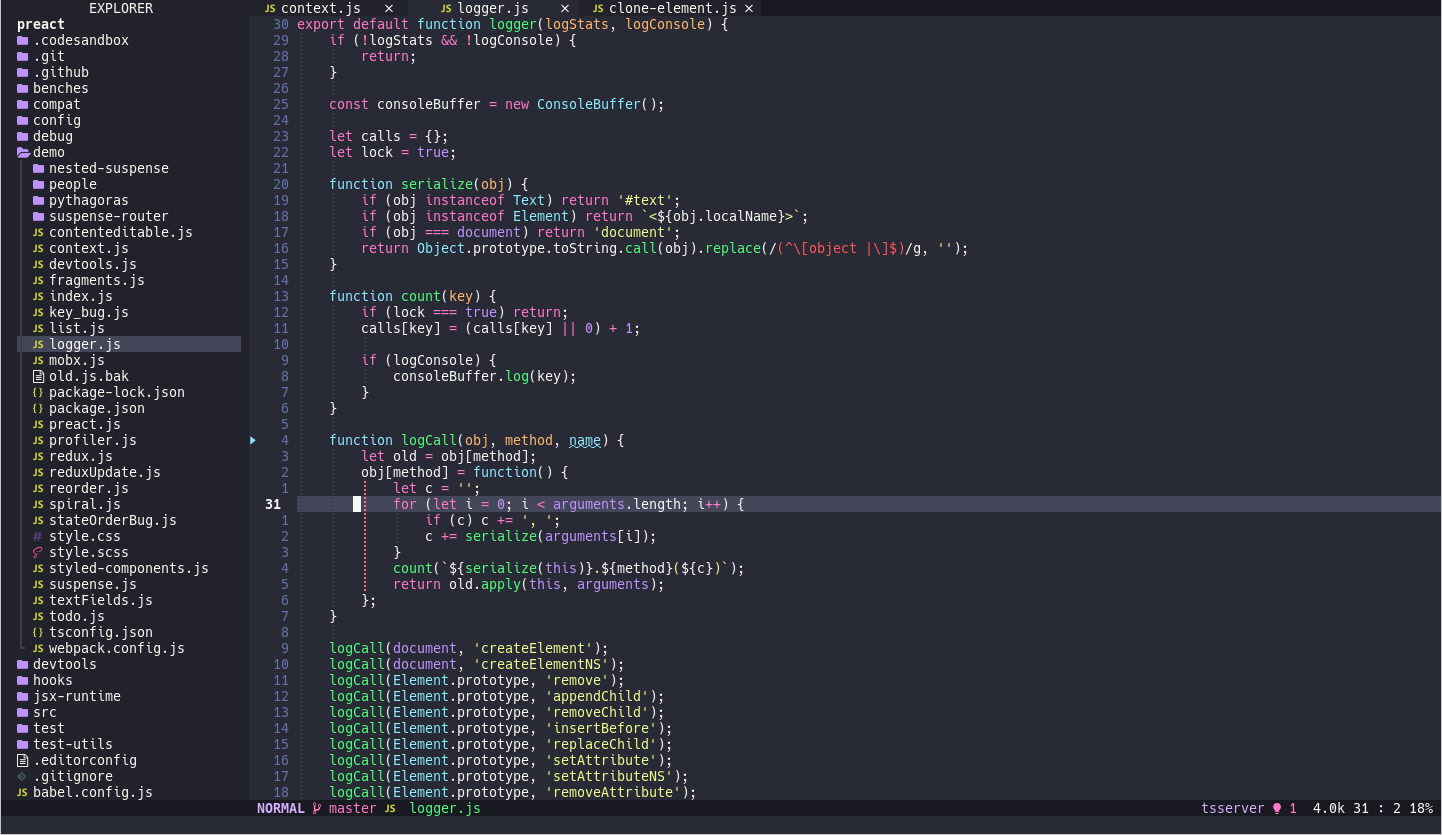Click the preact root project name
1442x835 pixels.
coord(41,24)
